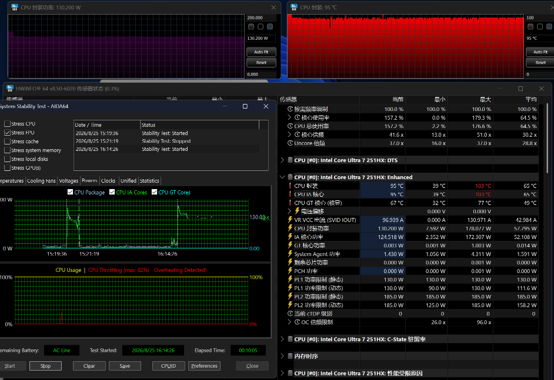The image size is (554, 380).
Task: Click HWiNFO icon in CPU temperature graph title bar
Action: coord(294,7)
